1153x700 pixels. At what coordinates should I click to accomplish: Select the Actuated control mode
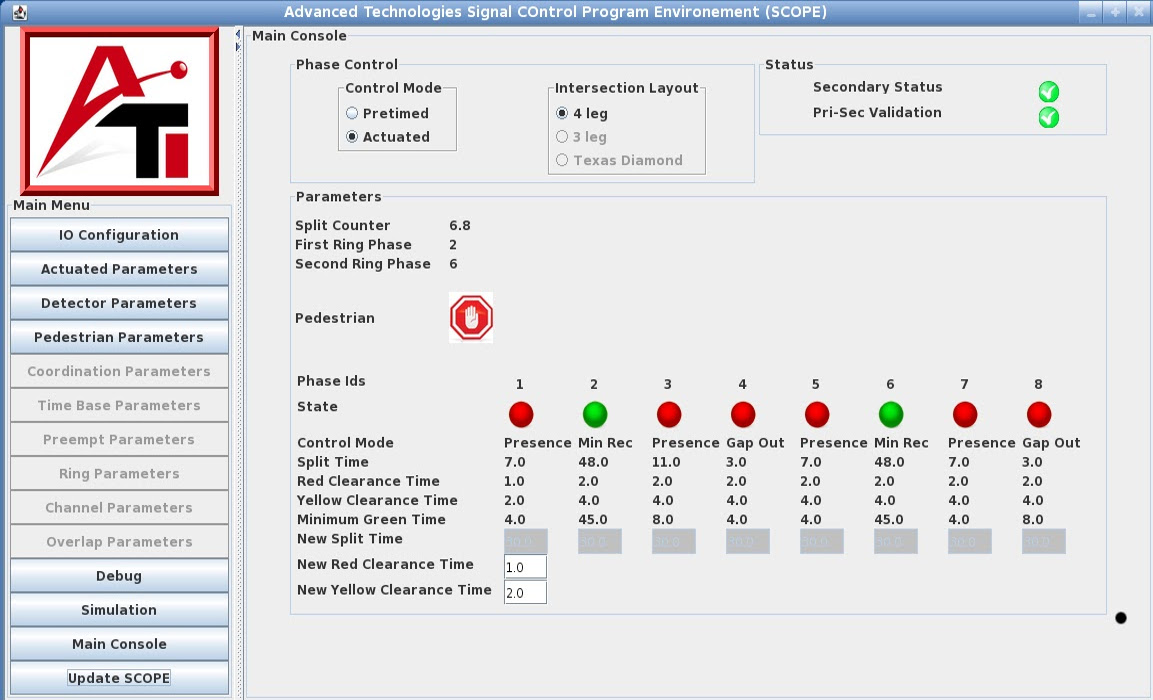[x=353, y=137]
